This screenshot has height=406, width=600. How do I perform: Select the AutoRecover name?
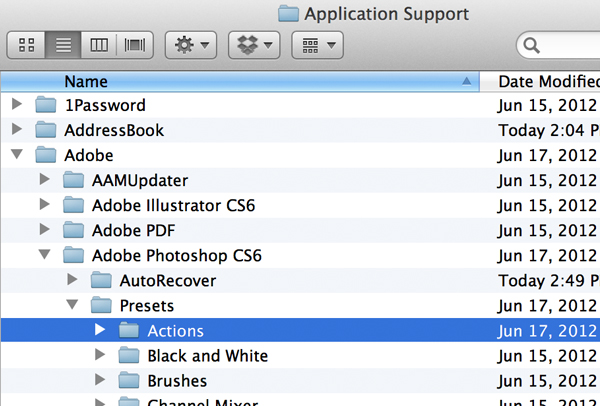click(x=168, y=281)
